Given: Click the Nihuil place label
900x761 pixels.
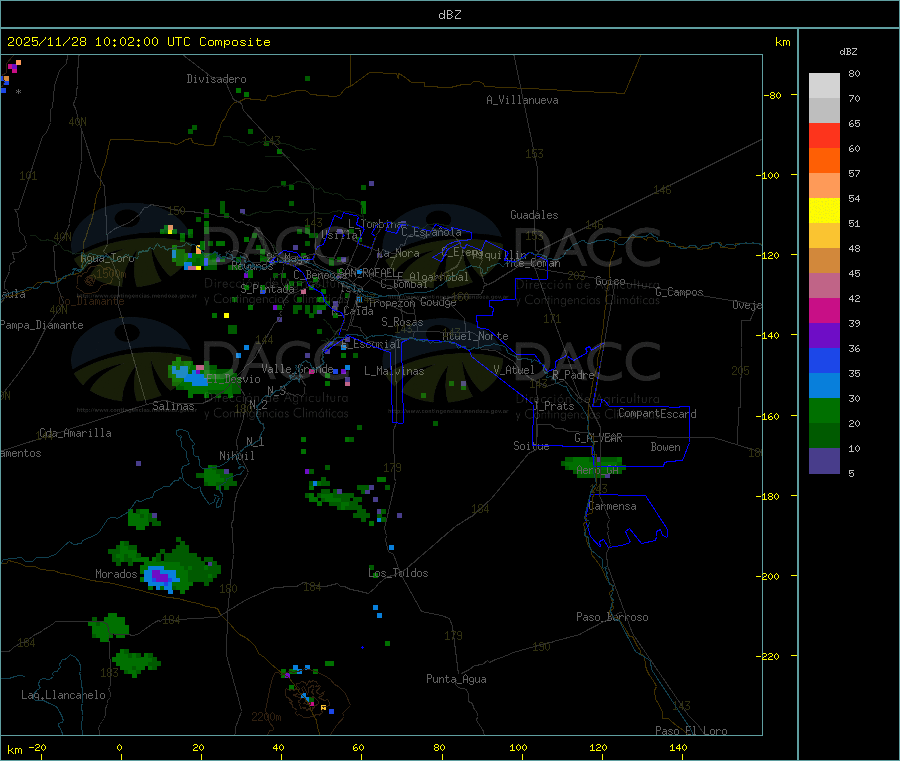Looking at the screenshot, I should pos(237,456).
